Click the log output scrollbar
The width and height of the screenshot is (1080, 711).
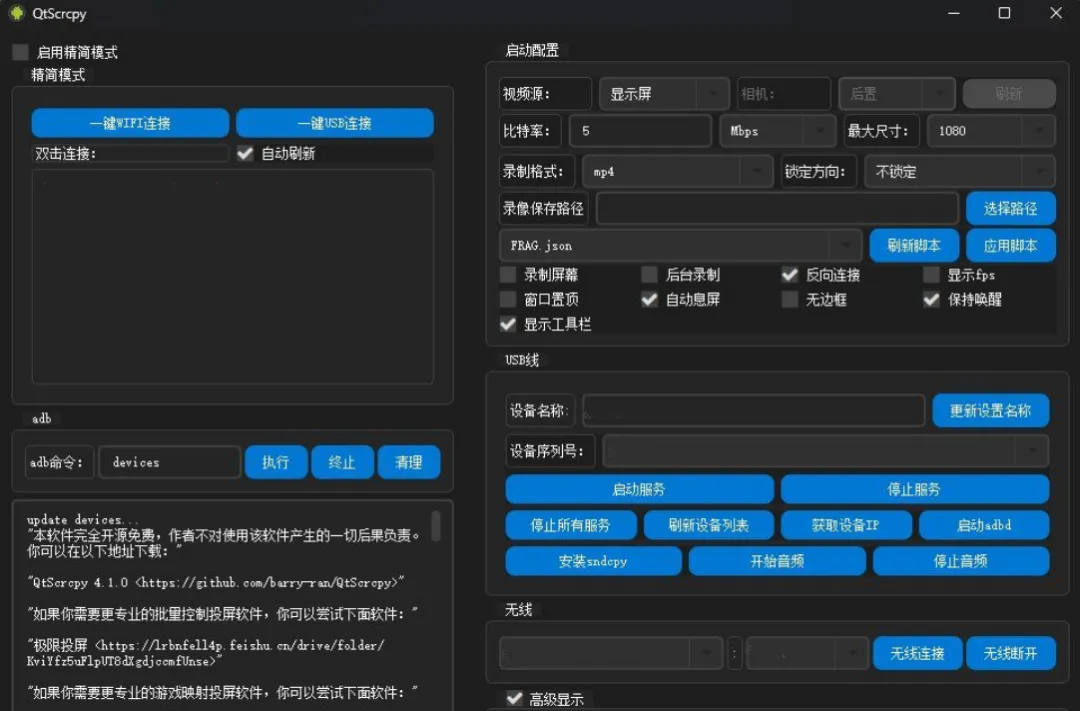pyautogui.click(x=435, y=526)
